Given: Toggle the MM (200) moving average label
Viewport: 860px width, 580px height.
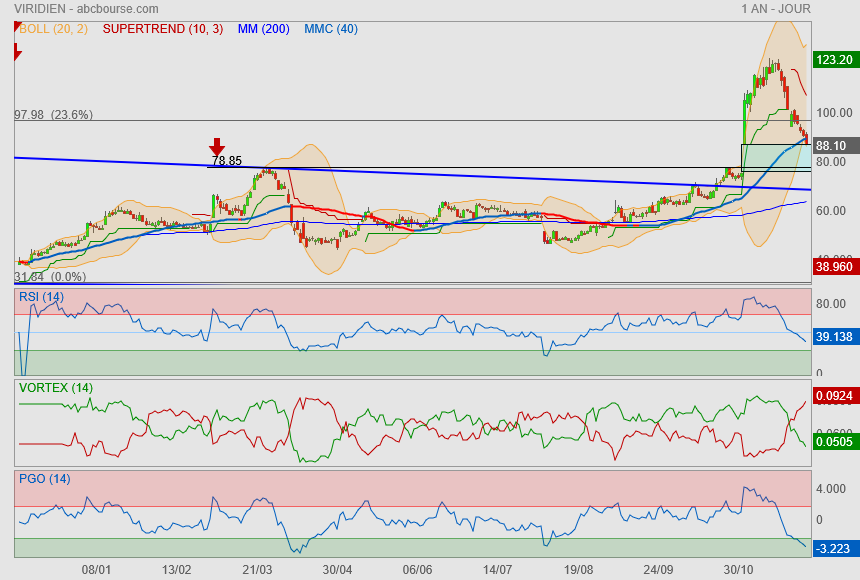Looking at the screenshot, I should [x=264, y=29].
